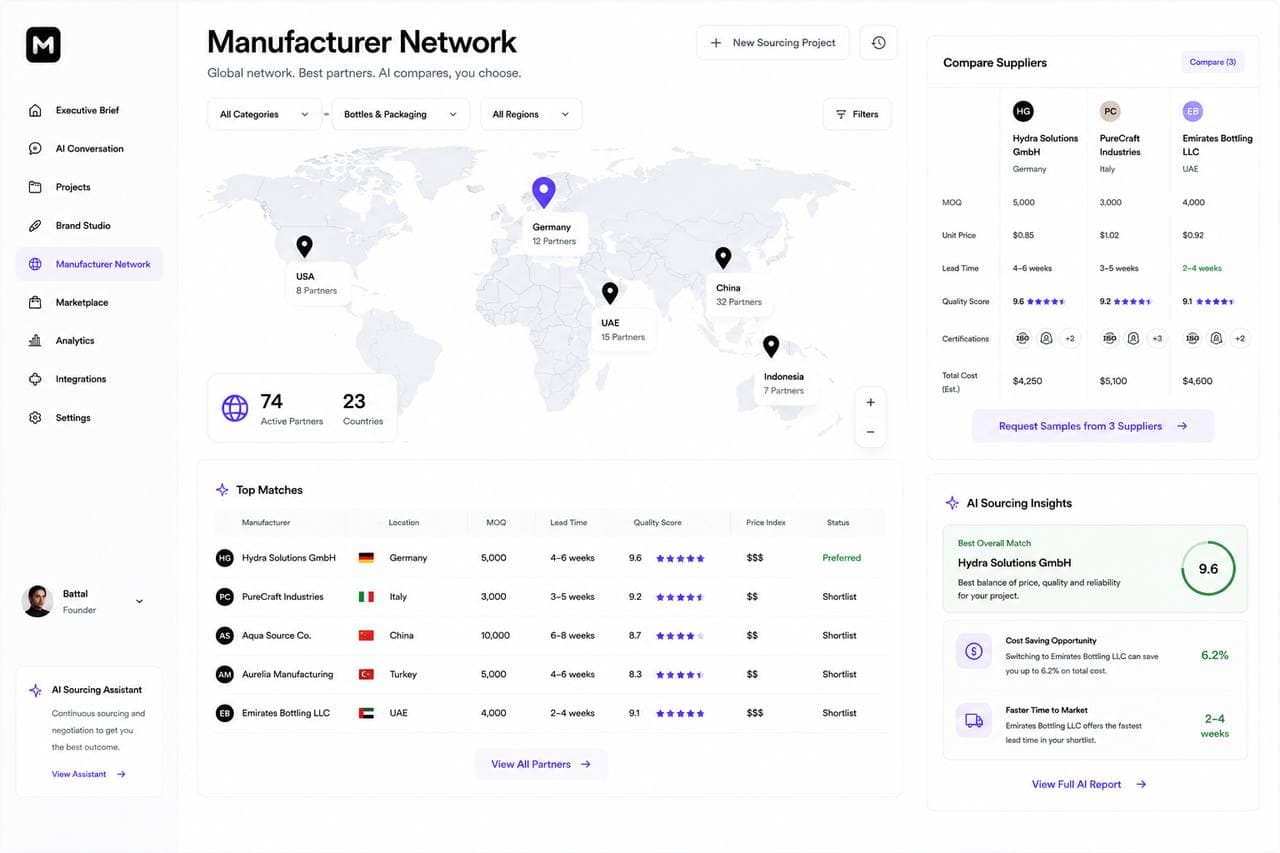The width and height of the screenshot is (1280, 853).
Task: Click New Sourcing Project button
Action: coord(773,43)
